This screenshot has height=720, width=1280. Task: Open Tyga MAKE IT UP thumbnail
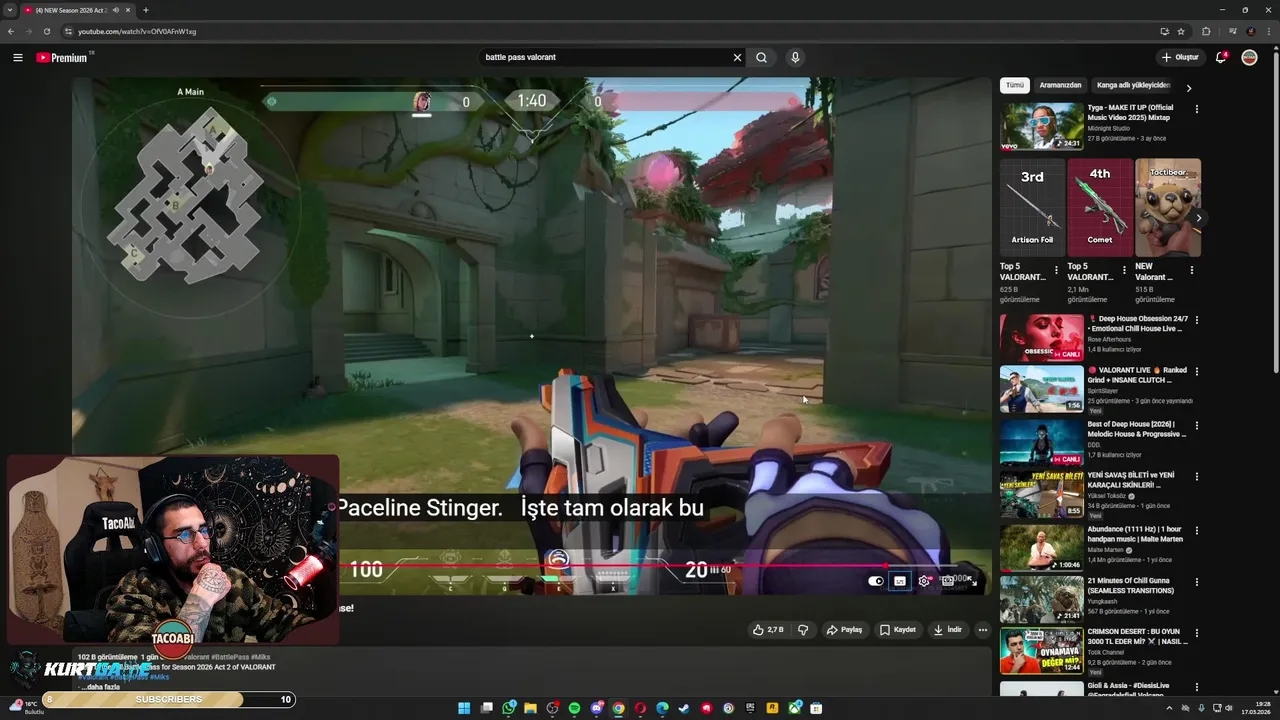click(x=1042, y=126)
